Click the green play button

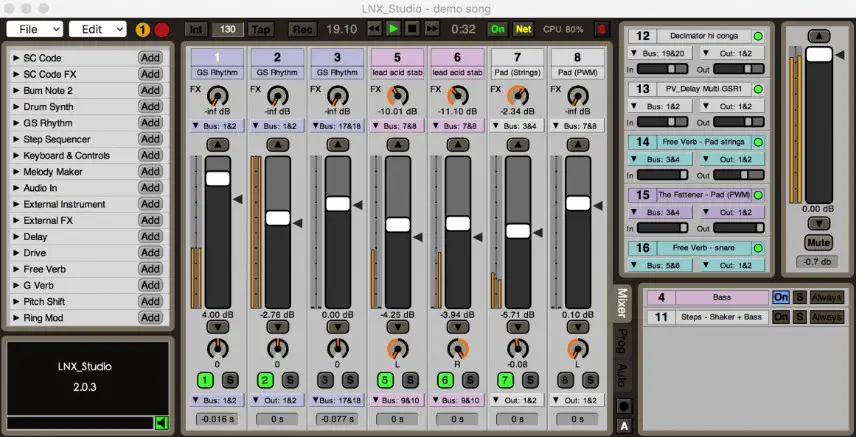point(393,29)
